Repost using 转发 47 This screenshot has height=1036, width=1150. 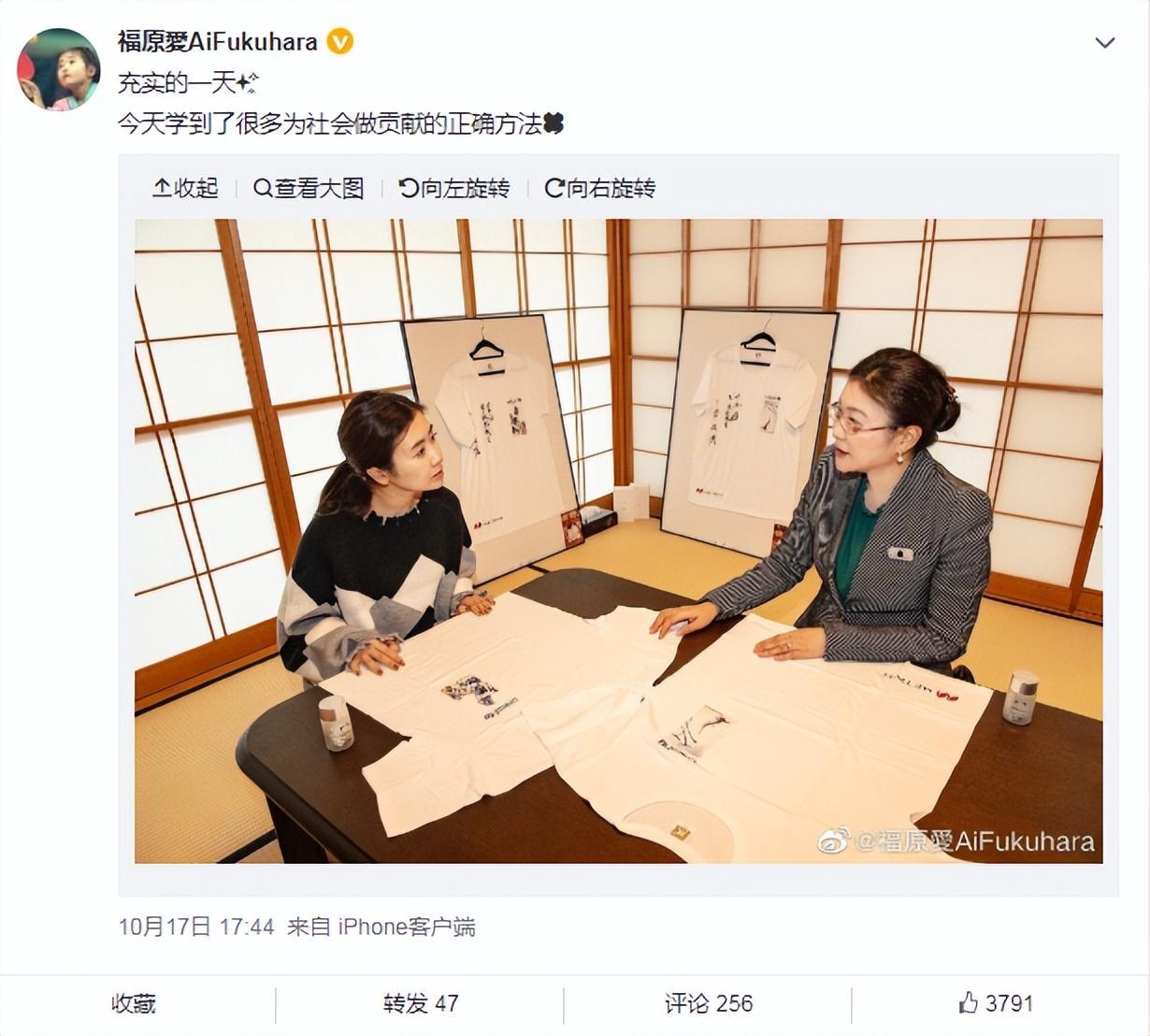pos(420,1004)
